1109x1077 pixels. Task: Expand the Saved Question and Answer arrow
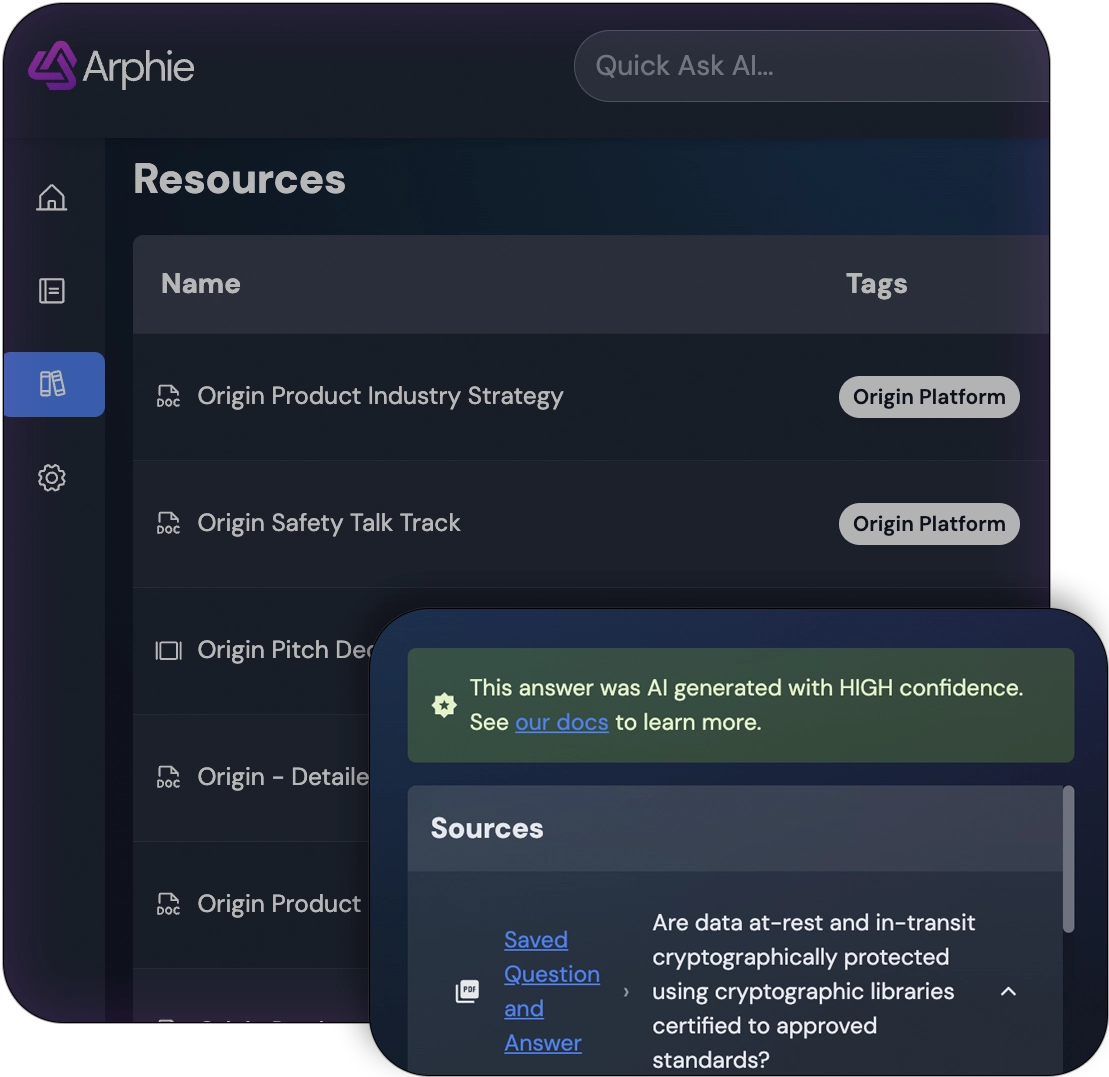click(627, 991)
